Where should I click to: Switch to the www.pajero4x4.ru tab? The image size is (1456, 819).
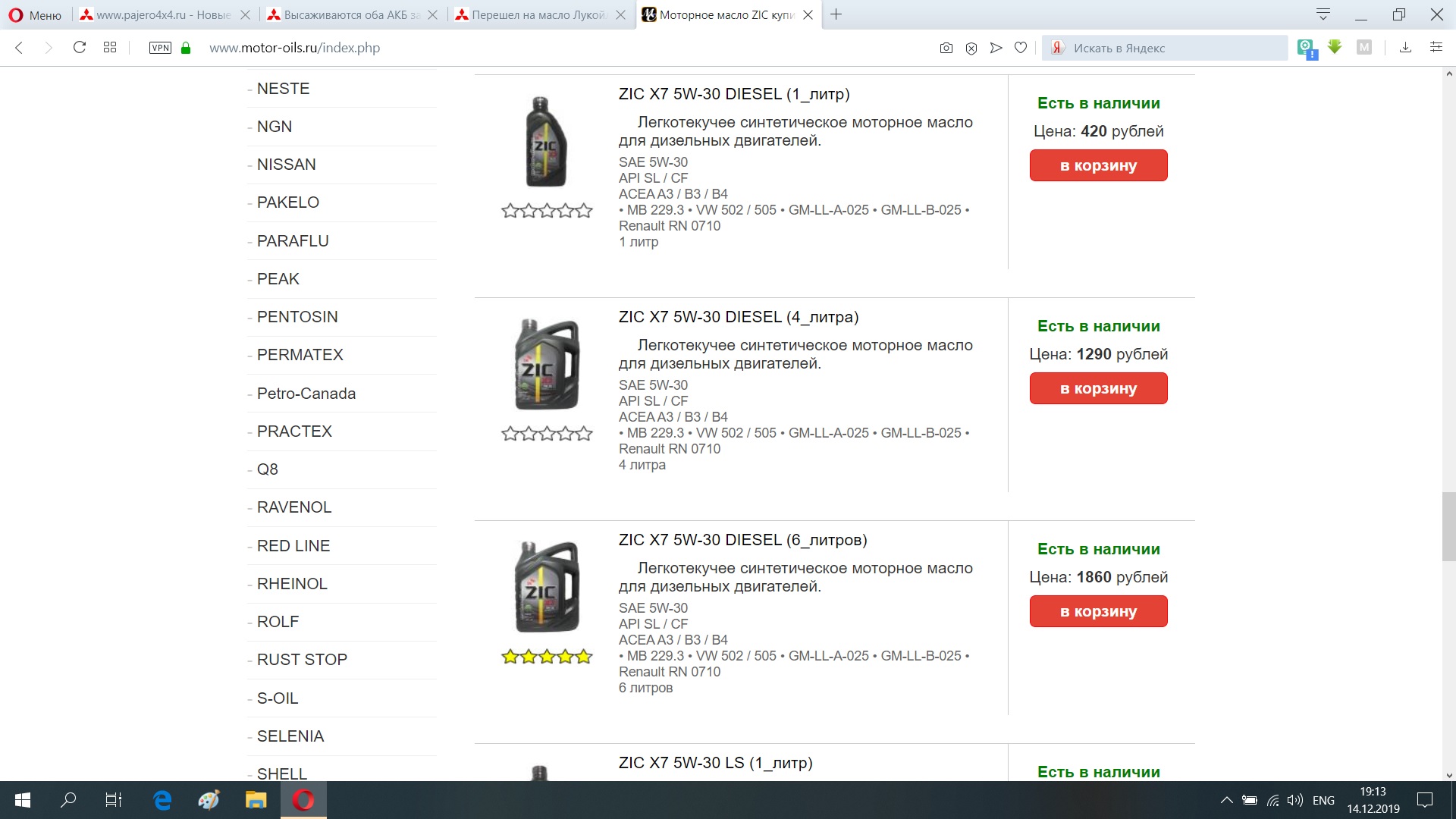pyautogui.click(x=163, y=14)
